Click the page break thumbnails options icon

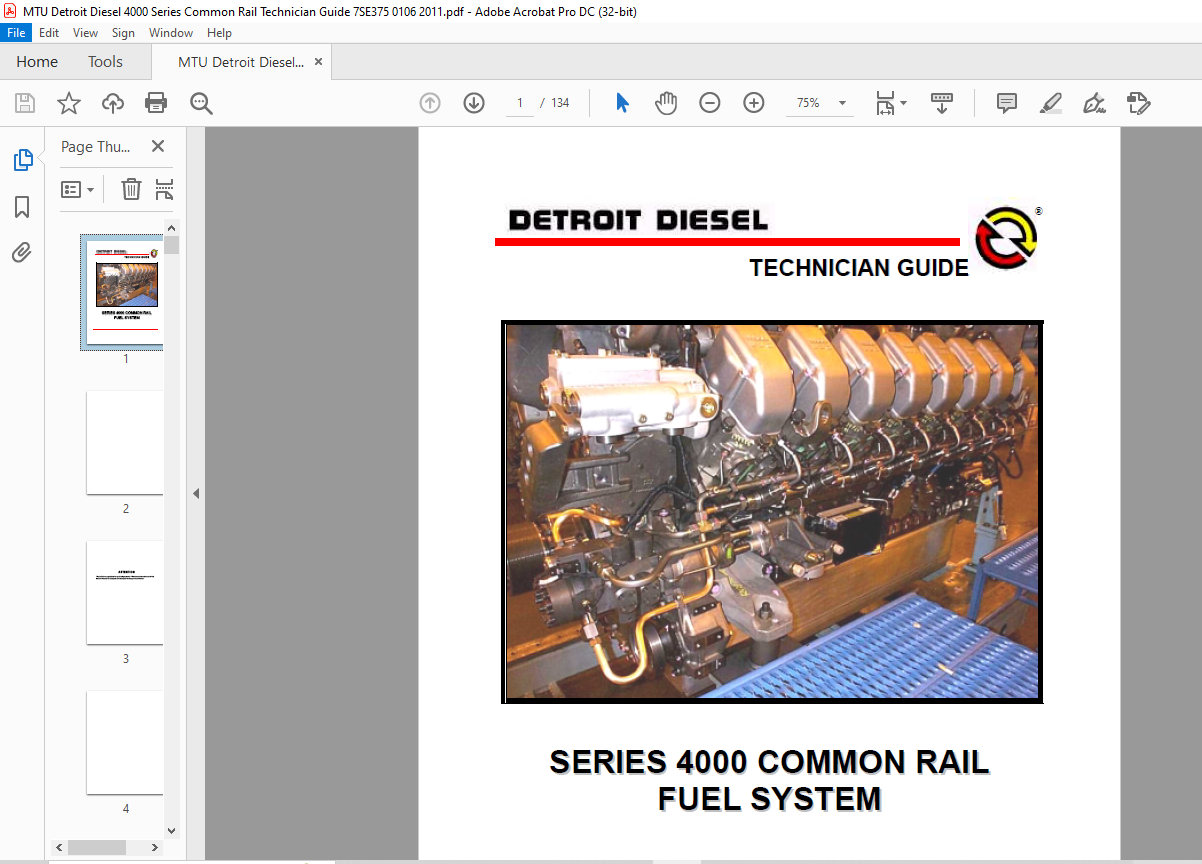tap(164, 189)
